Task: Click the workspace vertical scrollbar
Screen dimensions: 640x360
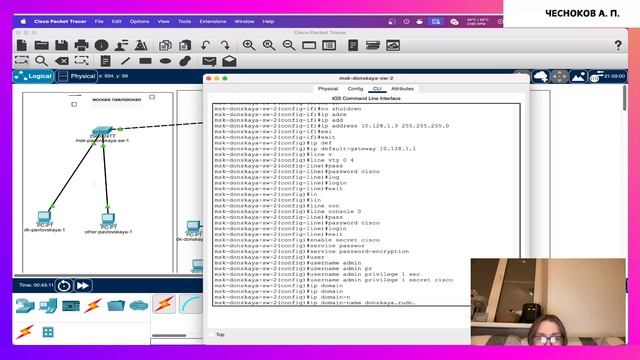Action: click(x=625, y=98)
